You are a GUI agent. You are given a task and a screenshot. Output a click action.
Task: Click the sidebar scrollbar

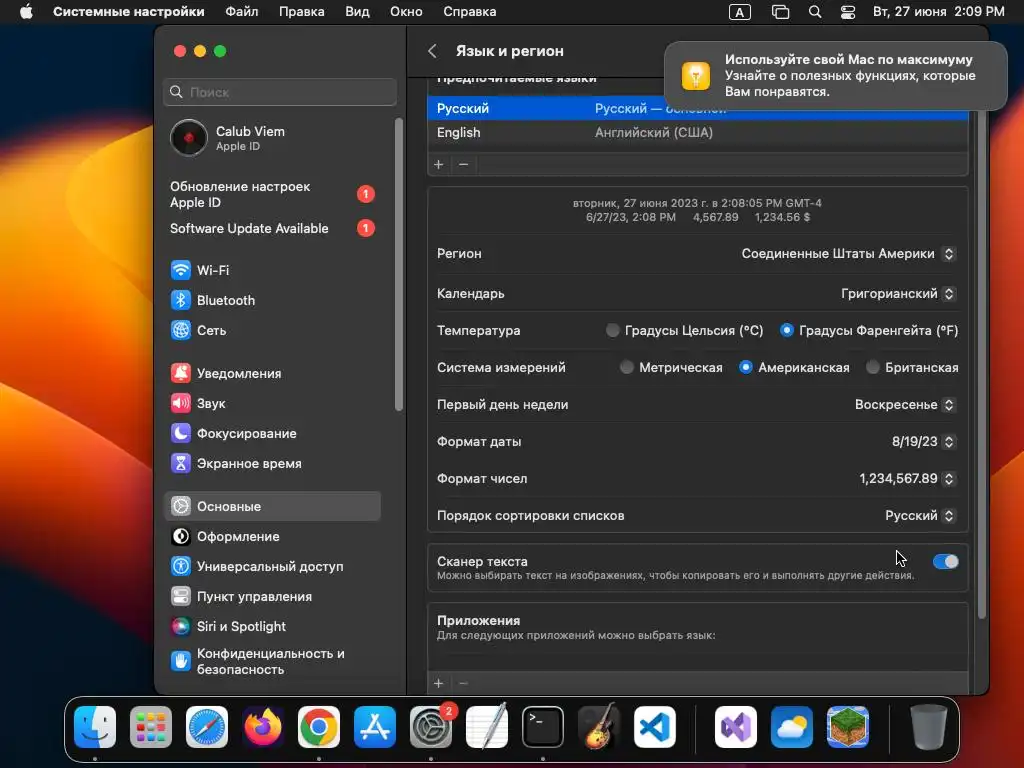click(399, 264)
